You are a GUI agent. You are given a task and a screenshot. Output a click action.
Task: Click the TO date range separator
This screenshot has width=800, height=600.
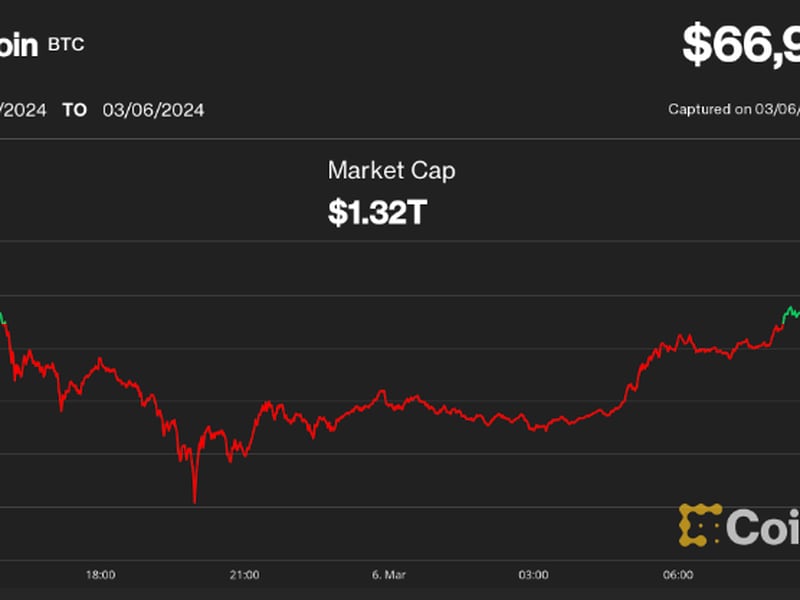click(x=75, y=110)
